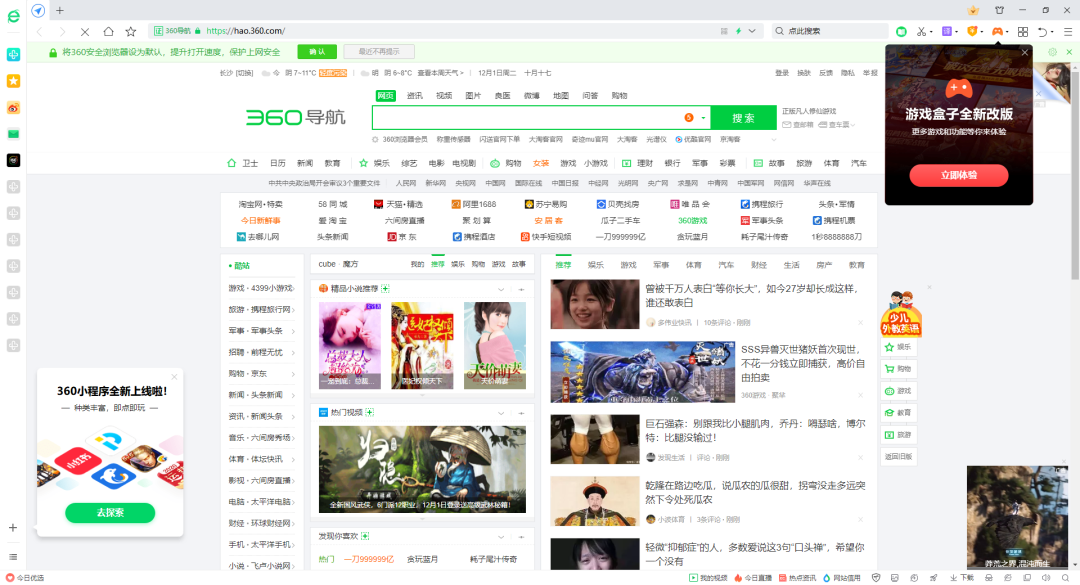This screenshot has height=585, width=1080.
Task: Collapse the 热门视频 section chevron
Action: coord(501,413)
